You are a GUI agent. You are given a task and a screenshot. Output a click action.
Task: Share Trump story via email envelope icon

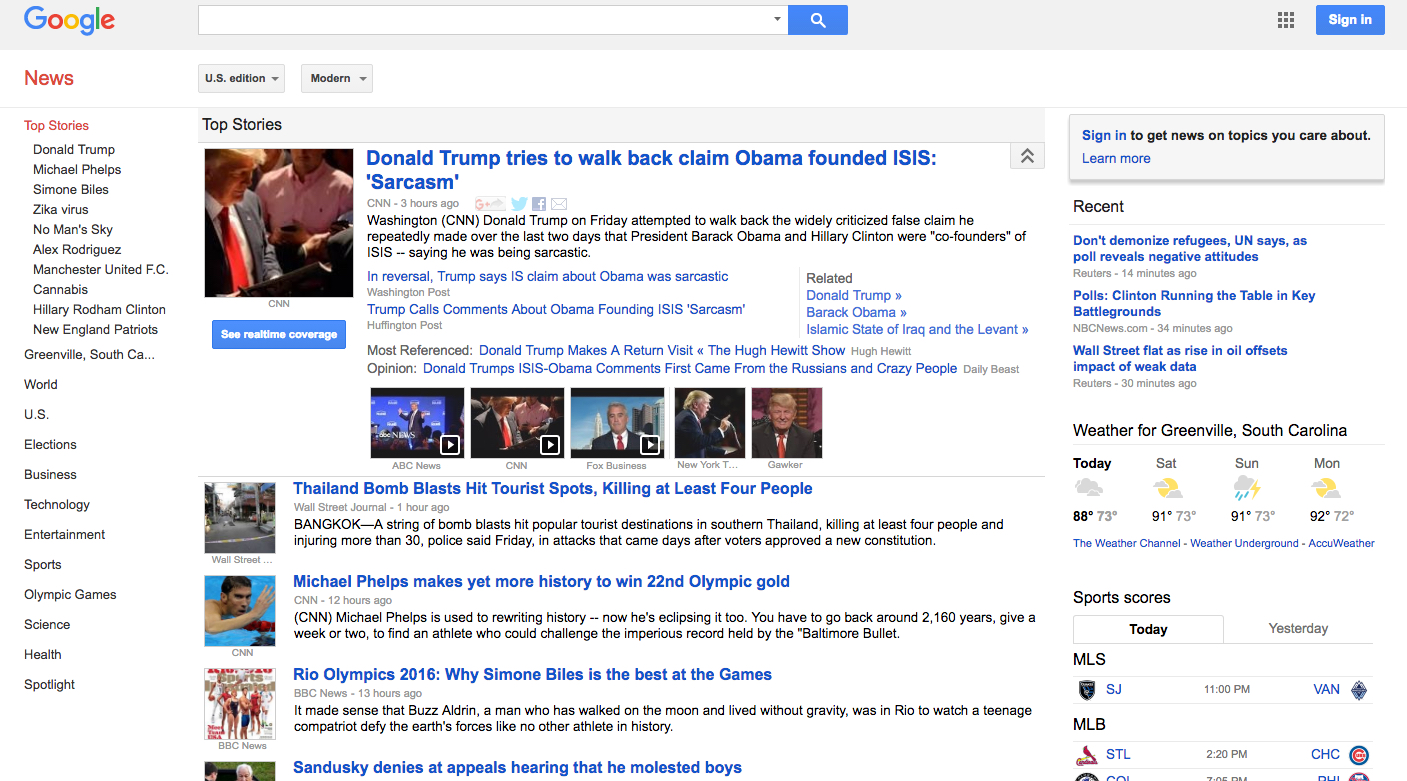point(559,204)
